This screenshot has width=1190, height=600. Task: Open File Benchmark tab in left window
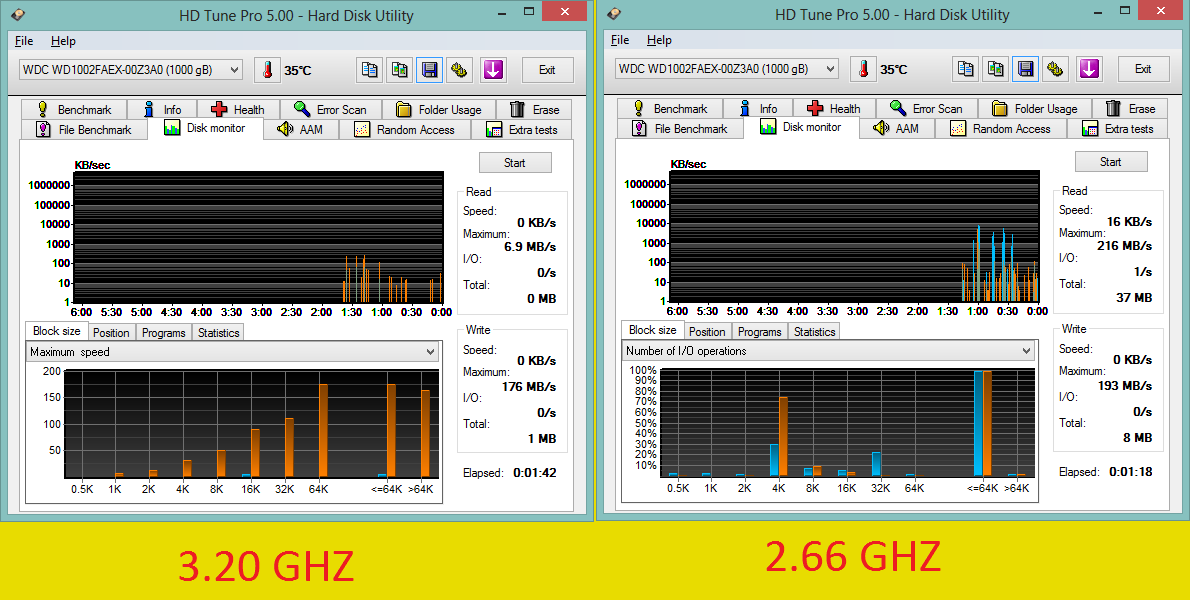click(x=84, y=130)
